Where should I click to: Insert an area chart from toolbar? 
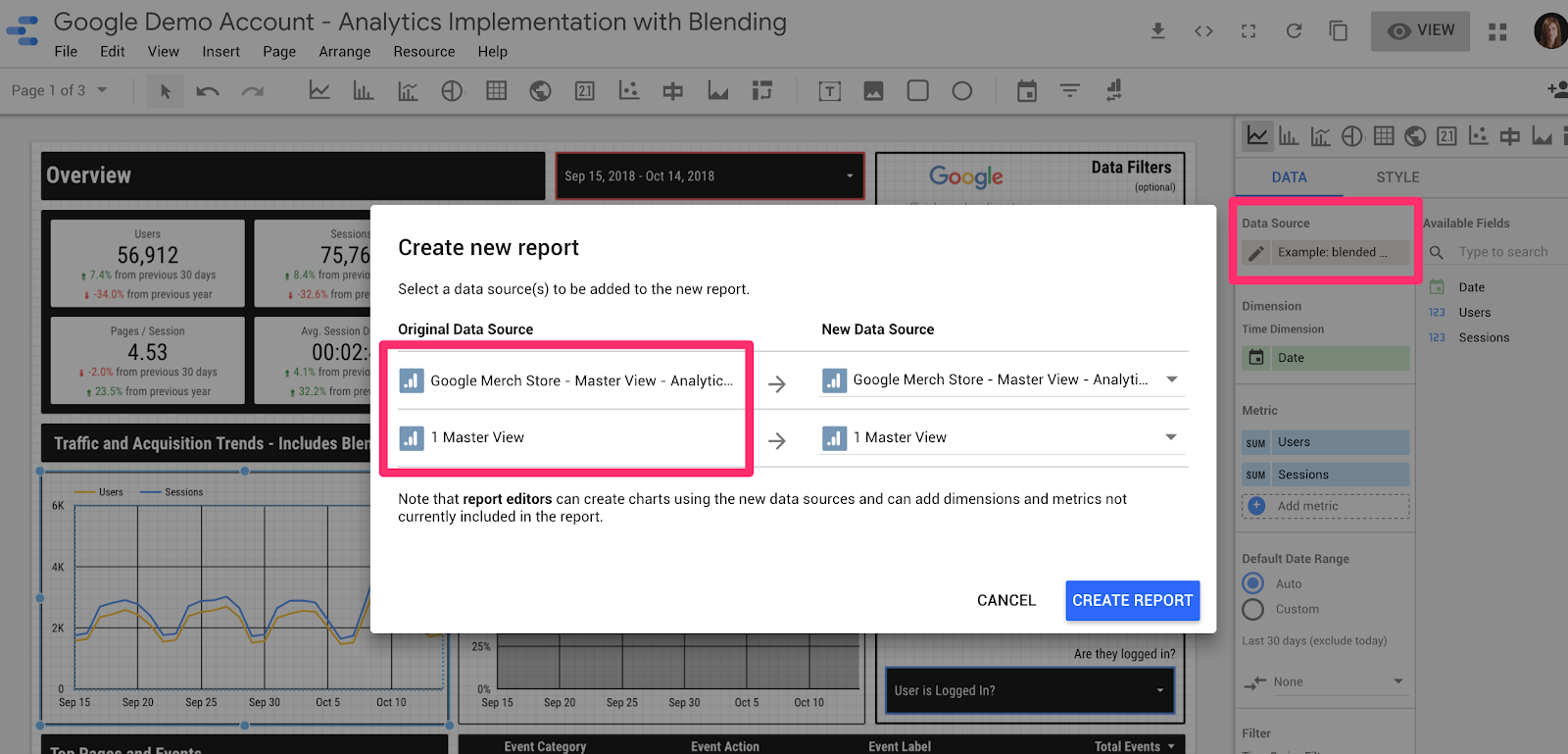tap(718, 91)
